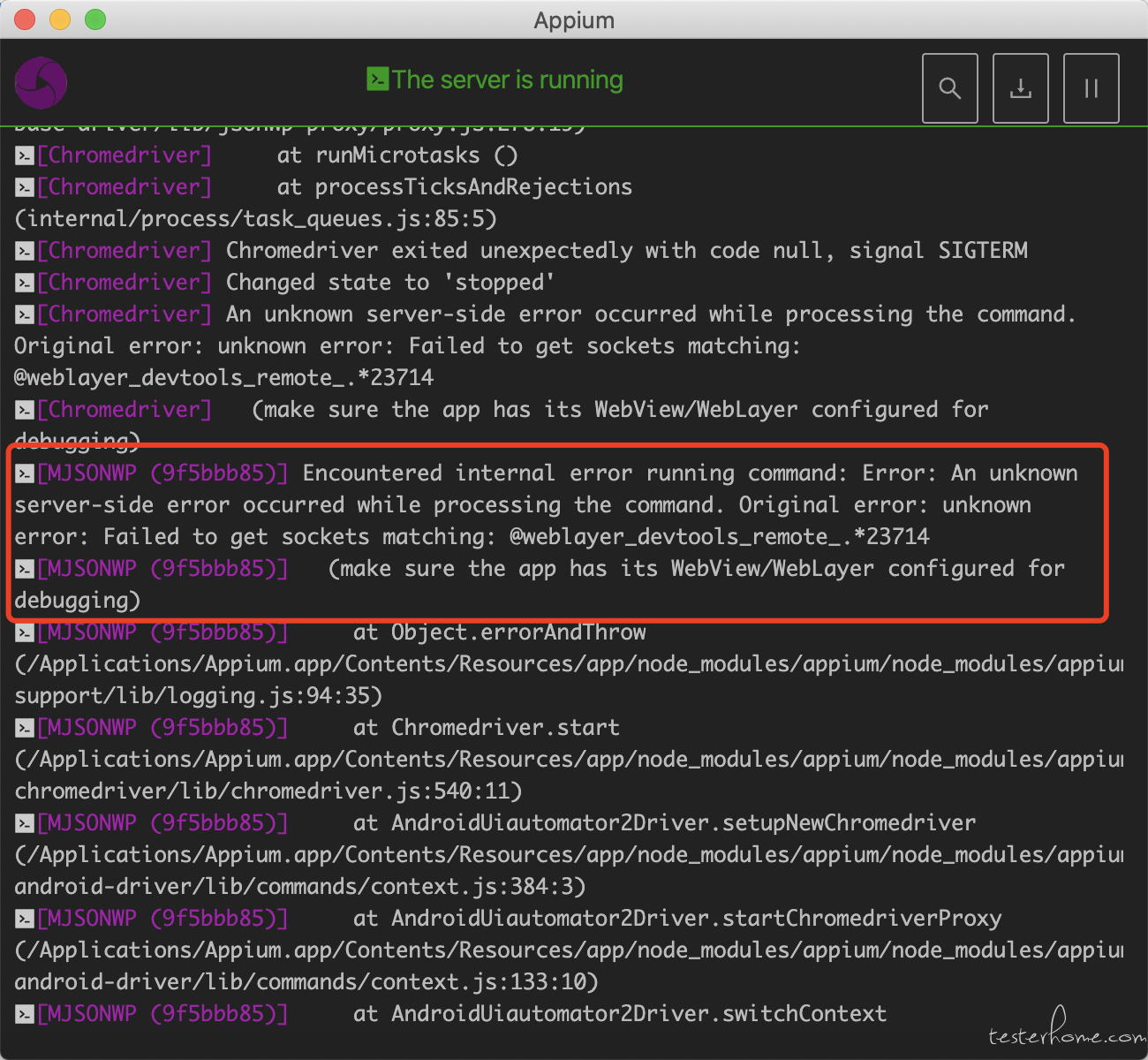Click '[MJSONWP (9f5bbb85)]' tag on Encountered line

162,473
